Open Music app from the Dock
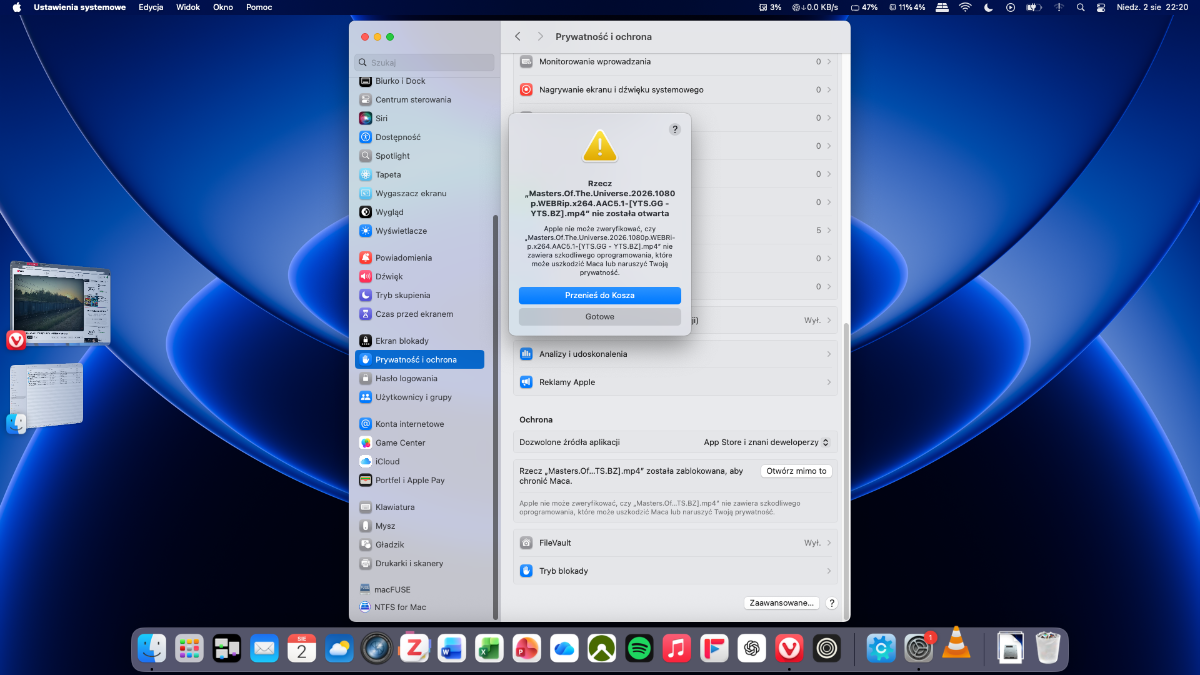Image resolution: width=1200 pixels, height=675 pixels. (x=677, y=649)
